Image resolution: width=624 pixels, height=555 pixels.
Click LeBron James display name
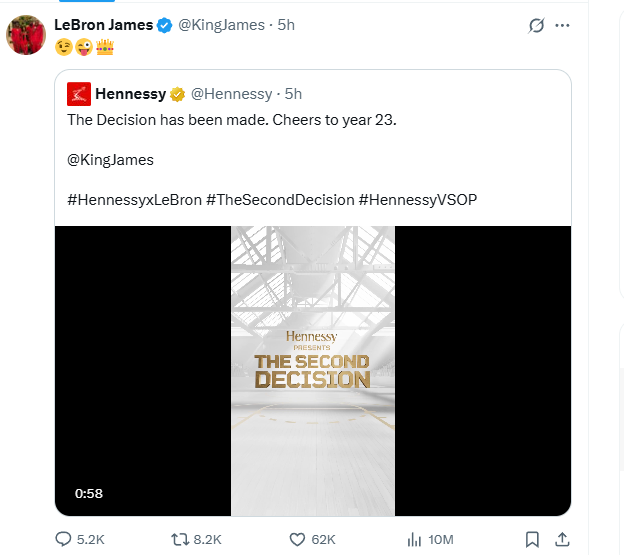pyautogui.click(x=103, y=24)
